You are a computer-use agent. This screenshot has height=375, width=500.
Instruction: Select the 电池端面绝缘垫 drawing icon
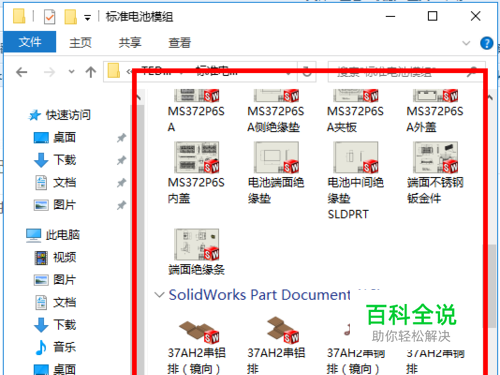pos(276,157)
